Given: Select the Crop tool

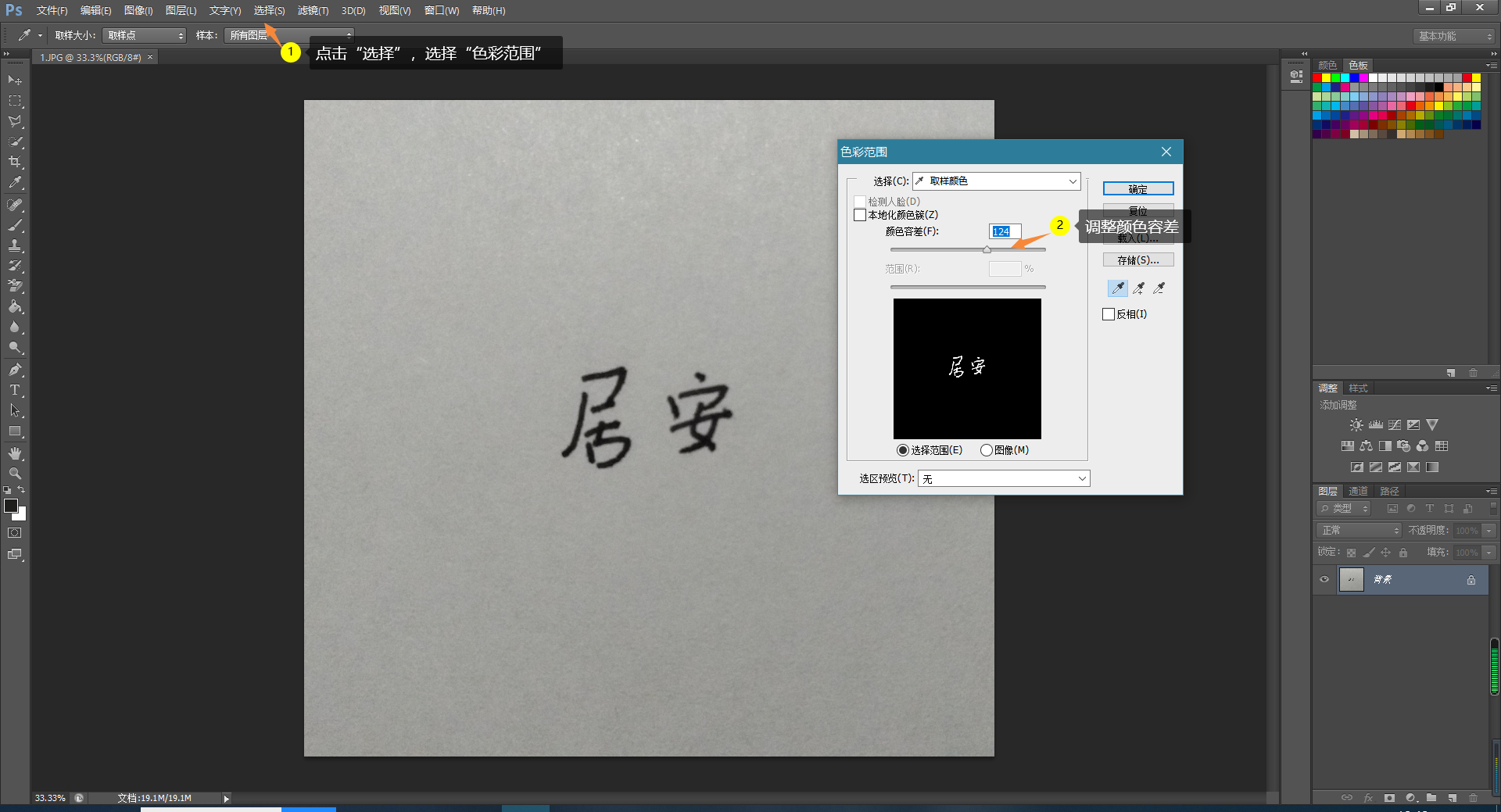Looking at the screenshot, I should coord(15,162).
